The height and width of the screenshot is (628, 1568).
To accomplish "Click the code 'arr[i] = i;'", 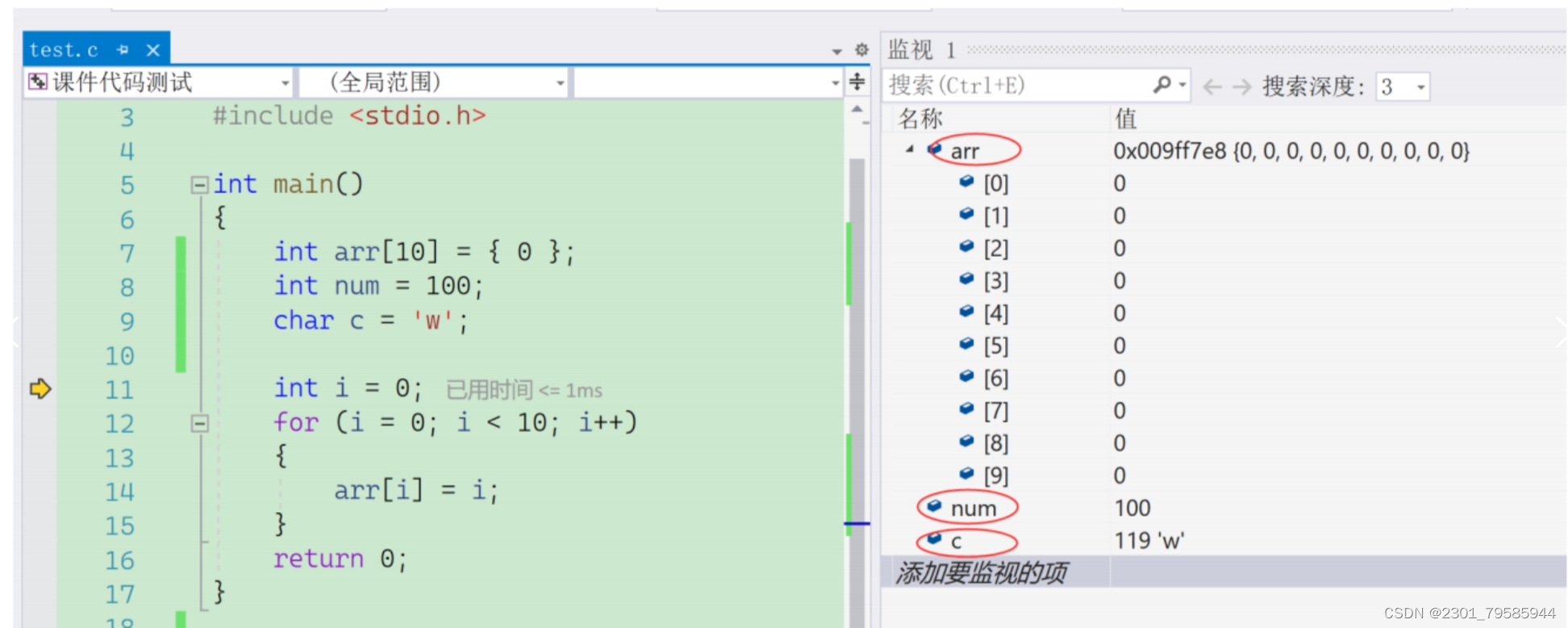I will coord(417,491).
